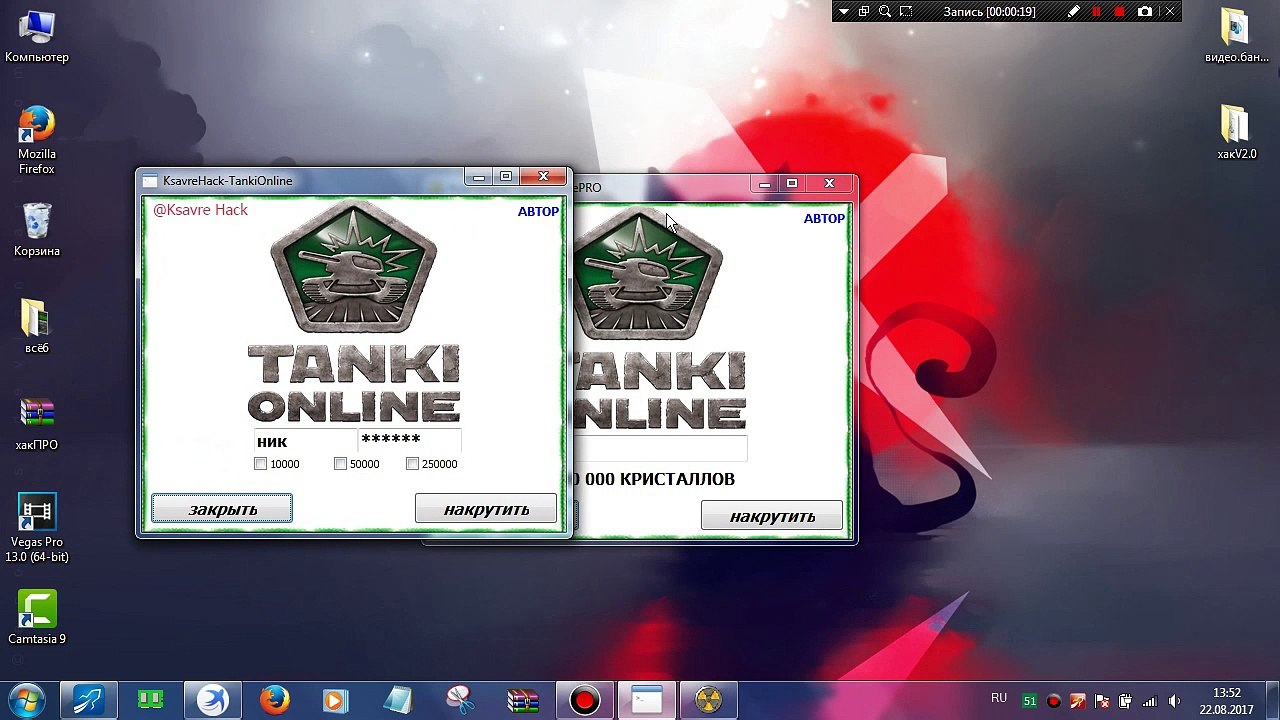1280x720 pixels.
Task: Minimize the PRO window behind
Action: 765,184
